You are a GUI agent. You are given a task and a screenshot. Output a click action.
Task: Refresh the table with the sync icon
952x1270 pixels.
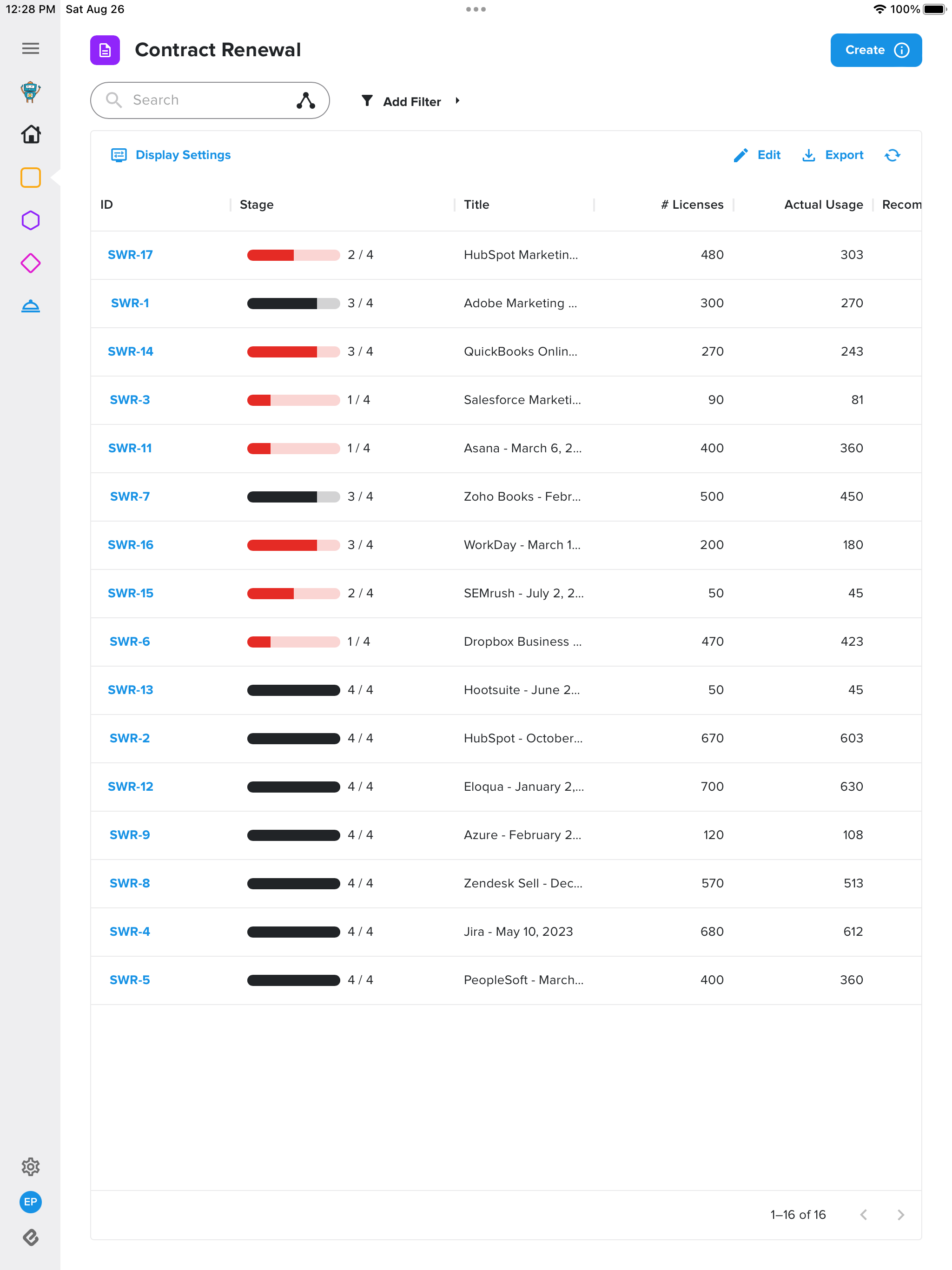coord(892,155)
